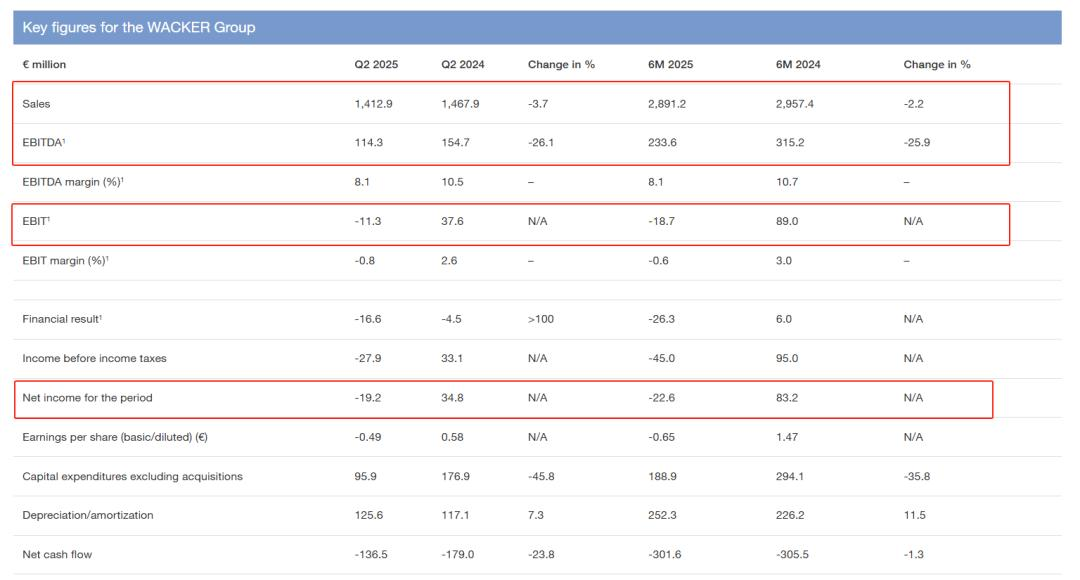The width and height of the screenshot is (1080, 580).
Task: Select the EBITDA change value '-25.9'
Action: 917,143
